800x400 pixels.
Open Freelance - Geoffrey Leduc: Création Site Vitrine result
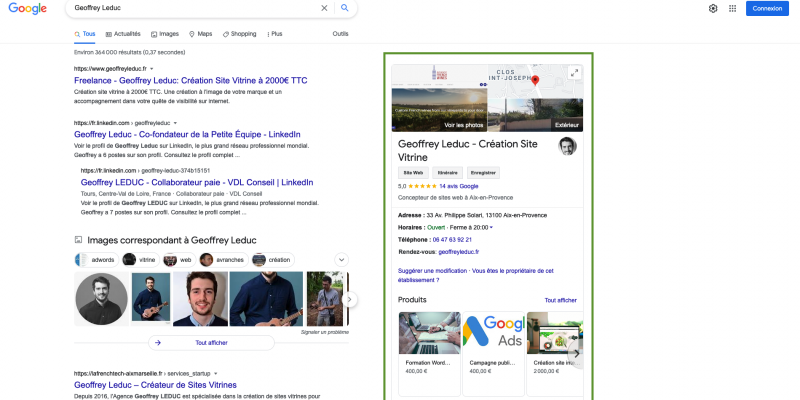190,81
